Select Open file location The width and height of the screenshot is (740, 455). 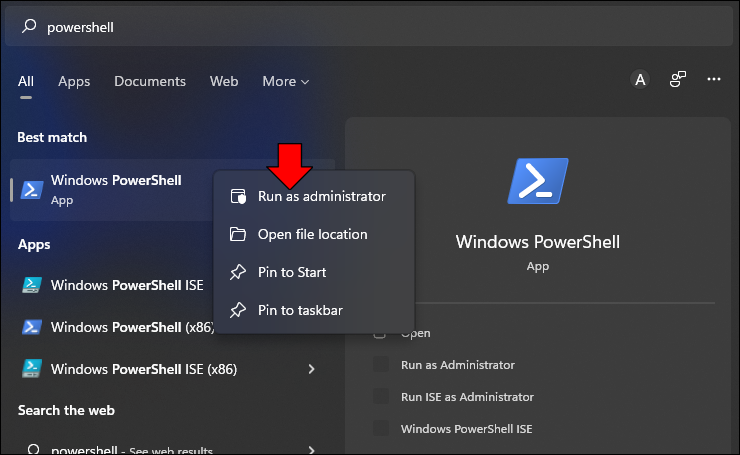[x=314, y=234]
